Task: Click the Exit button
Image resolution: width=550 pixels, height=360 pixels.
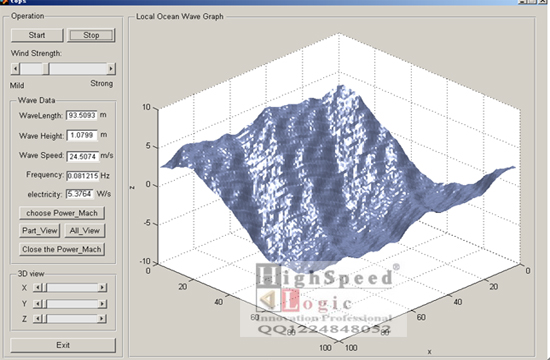Action: [63, 345]
